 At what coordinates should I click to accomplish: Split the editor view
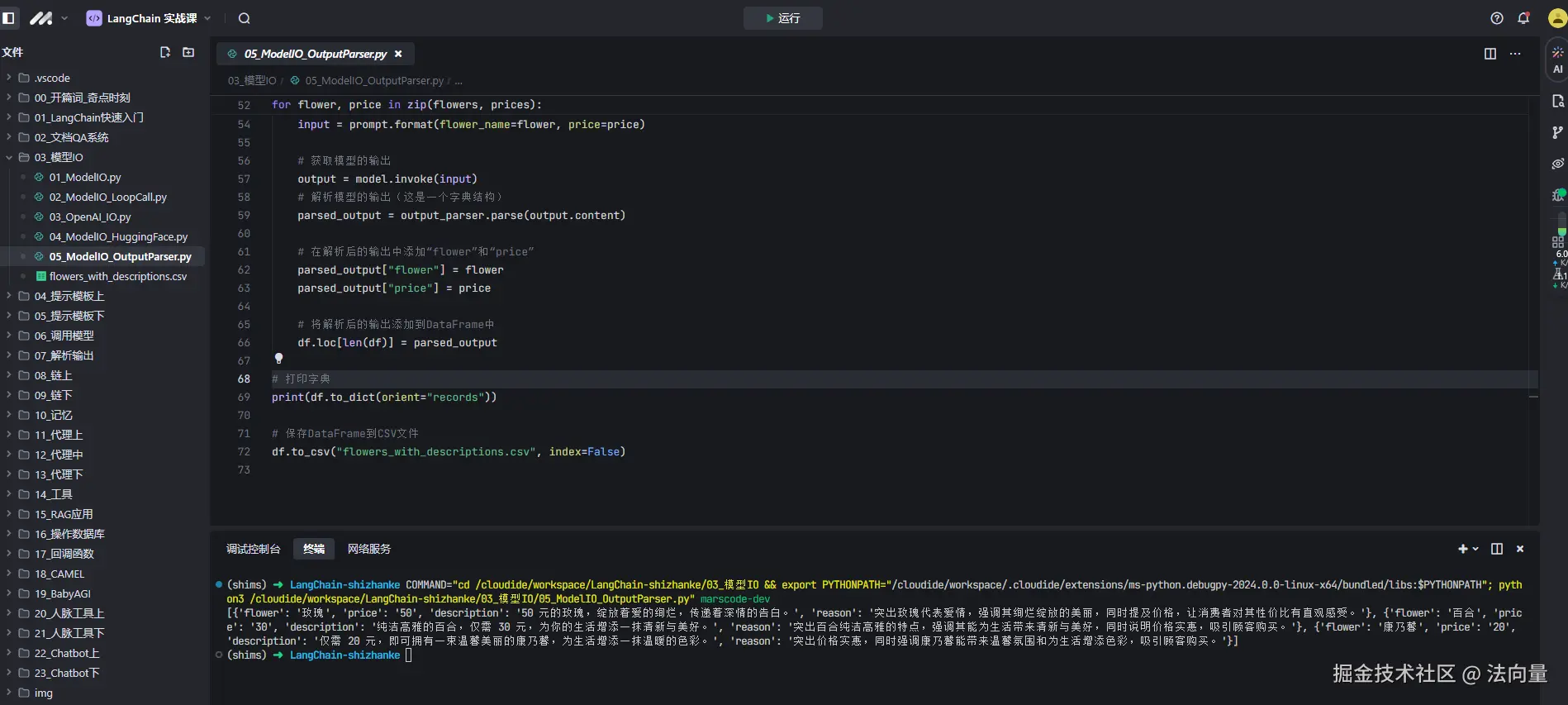coord(1490,54)
